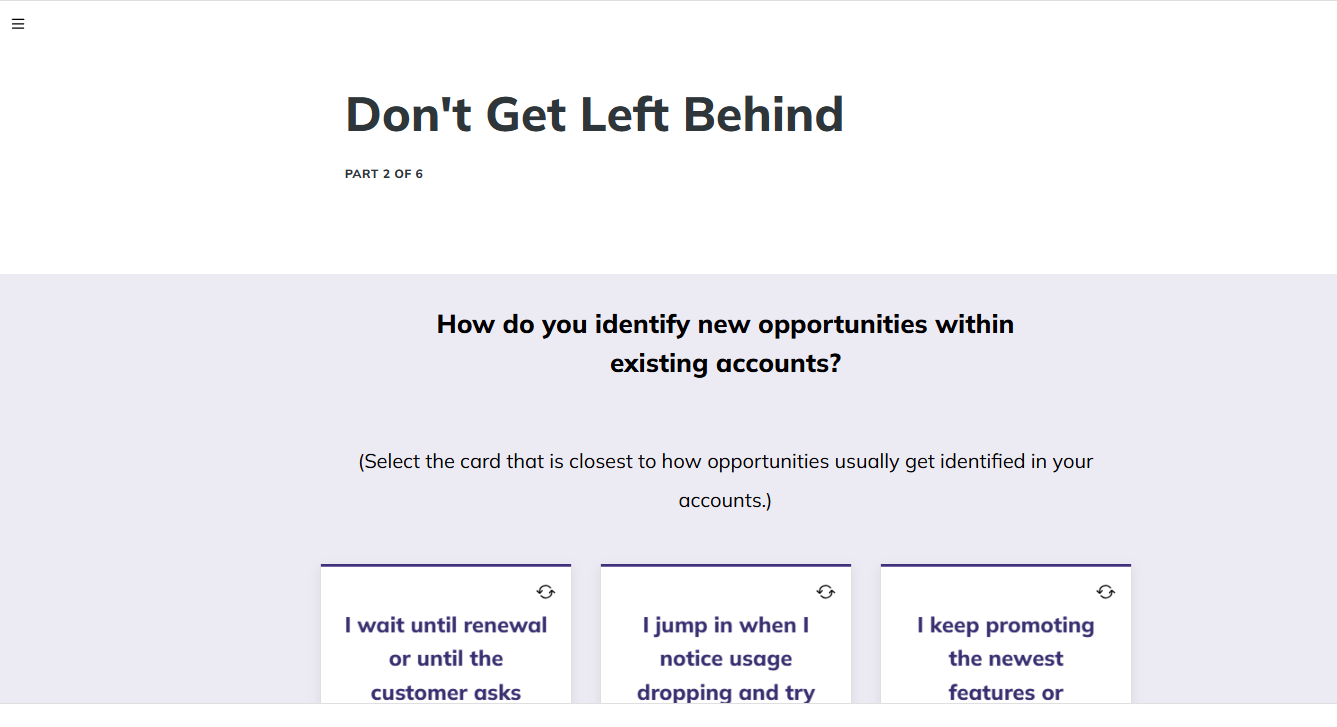Viewport: 1337px width, 727px height.
Task: Flip the "I wait until renewal" card icon
Action: (x=545, y=592)
